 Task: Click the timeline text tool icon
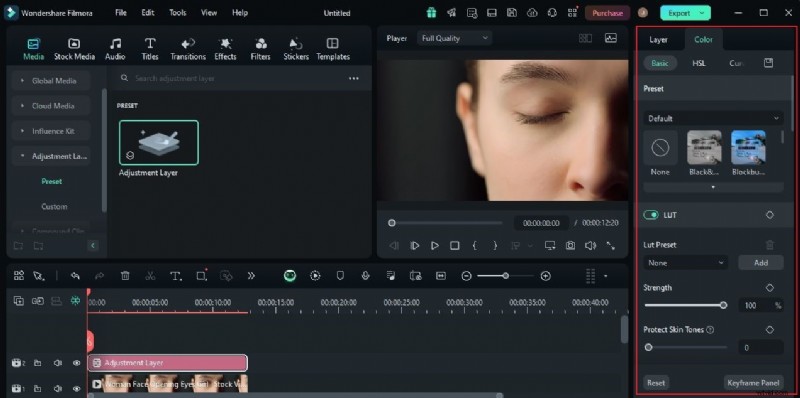tap(176, 276)
